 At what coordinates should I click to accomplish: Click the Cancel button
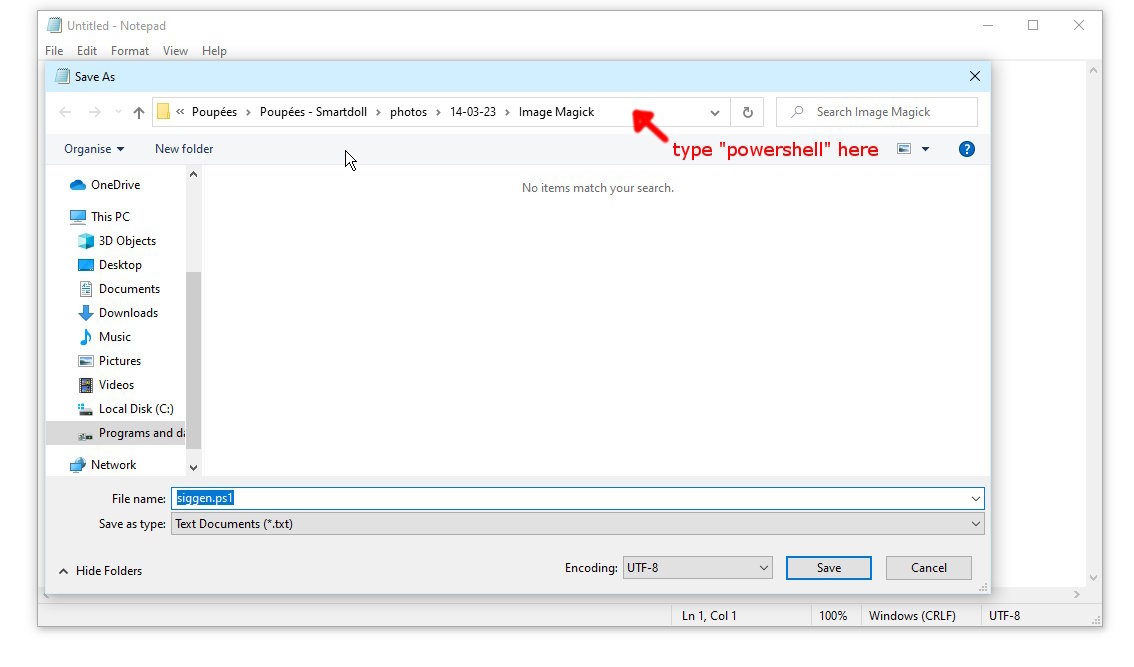tap(928, 568)
